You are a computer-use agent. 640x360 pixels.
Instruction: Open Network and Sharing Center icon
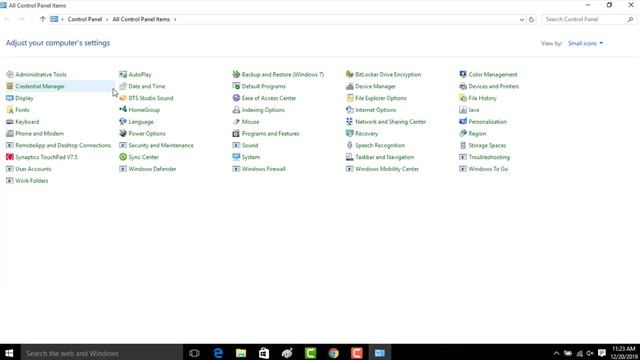coord(349,122)
